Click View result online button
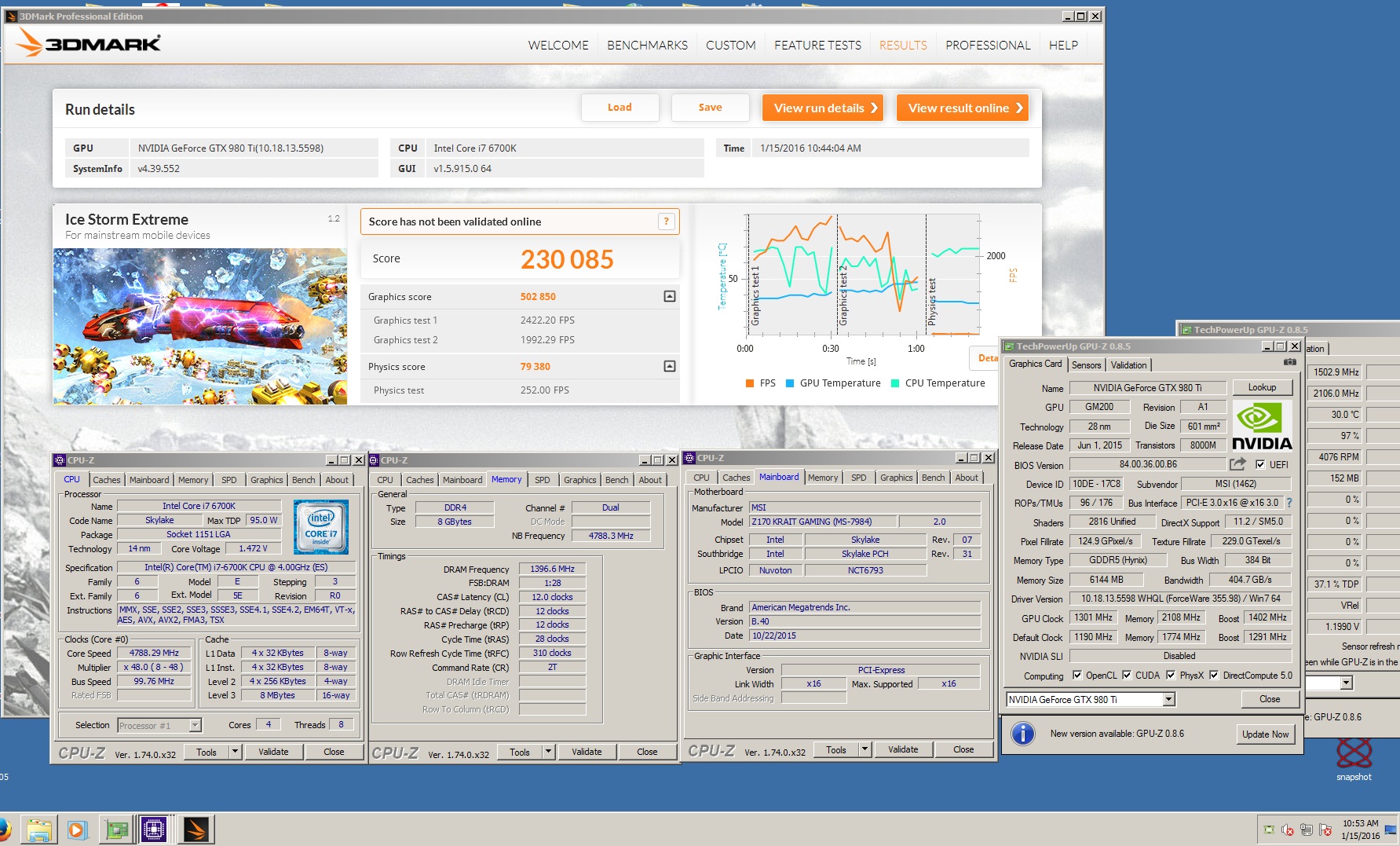 [x=963, y=108]
